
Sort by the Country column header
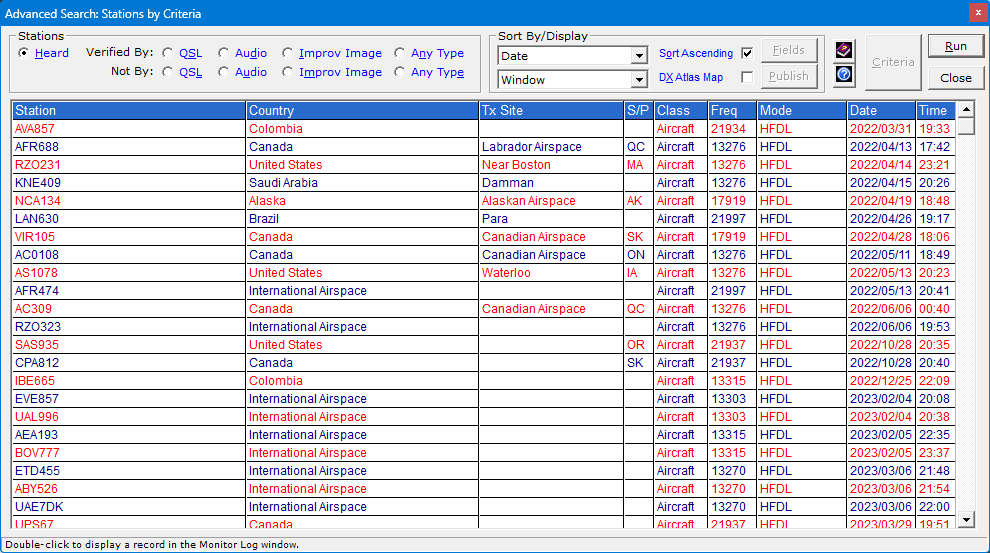click(x=362, y=111)
